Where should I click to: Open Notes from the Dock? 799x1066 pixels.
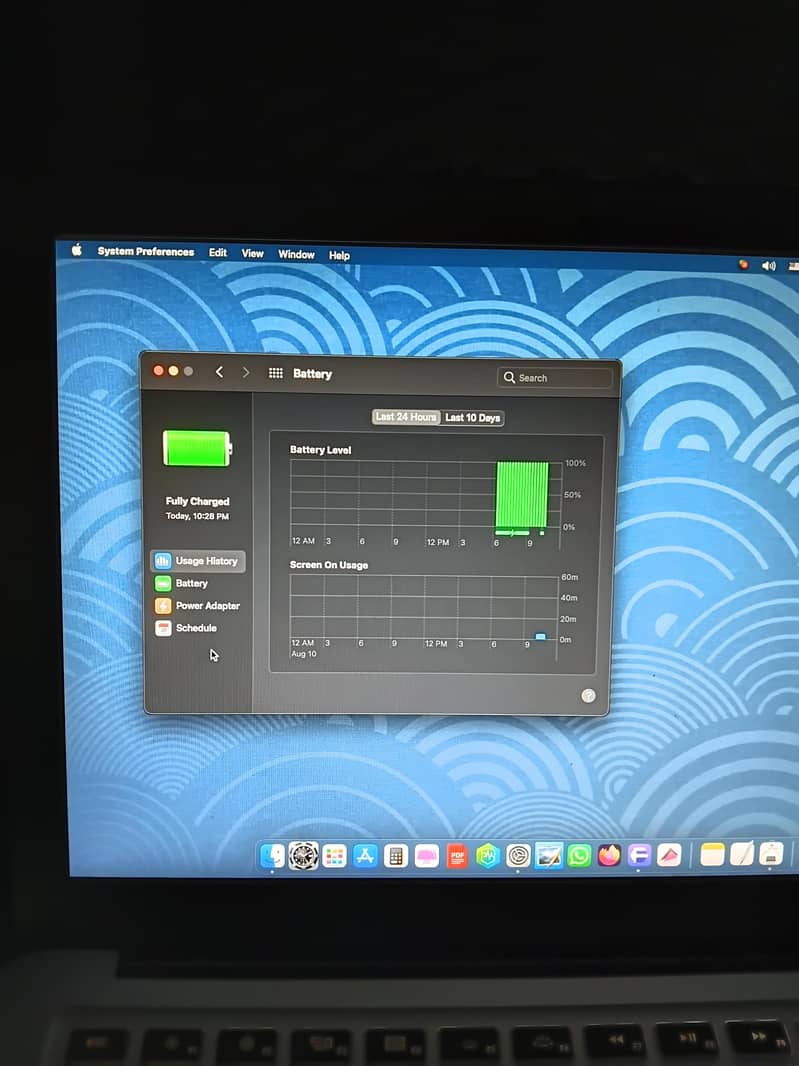pyautogui.click(x=712, y=854)
